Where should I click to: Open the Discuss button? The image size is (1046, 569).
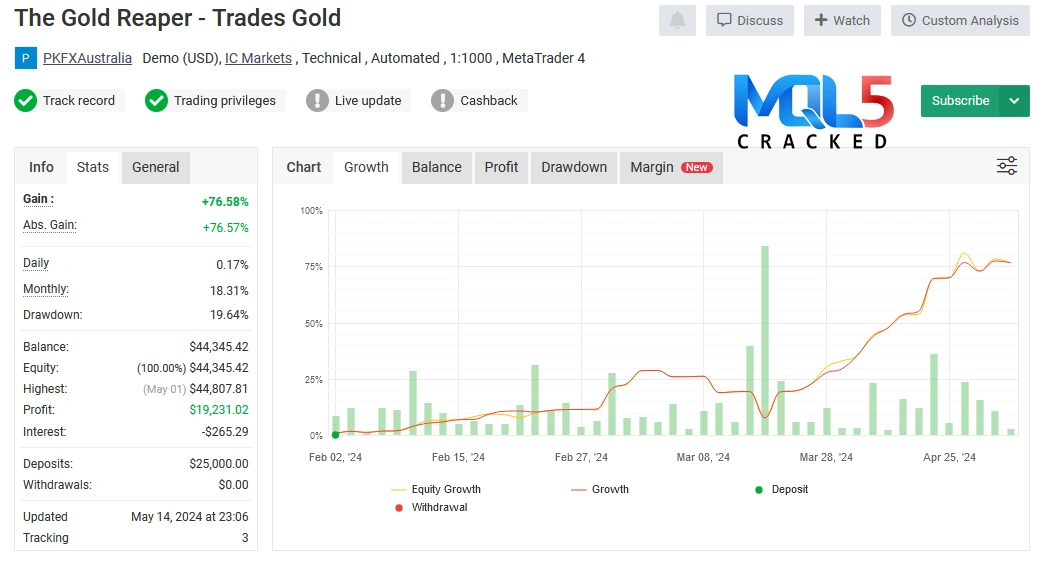pos(750,20)
